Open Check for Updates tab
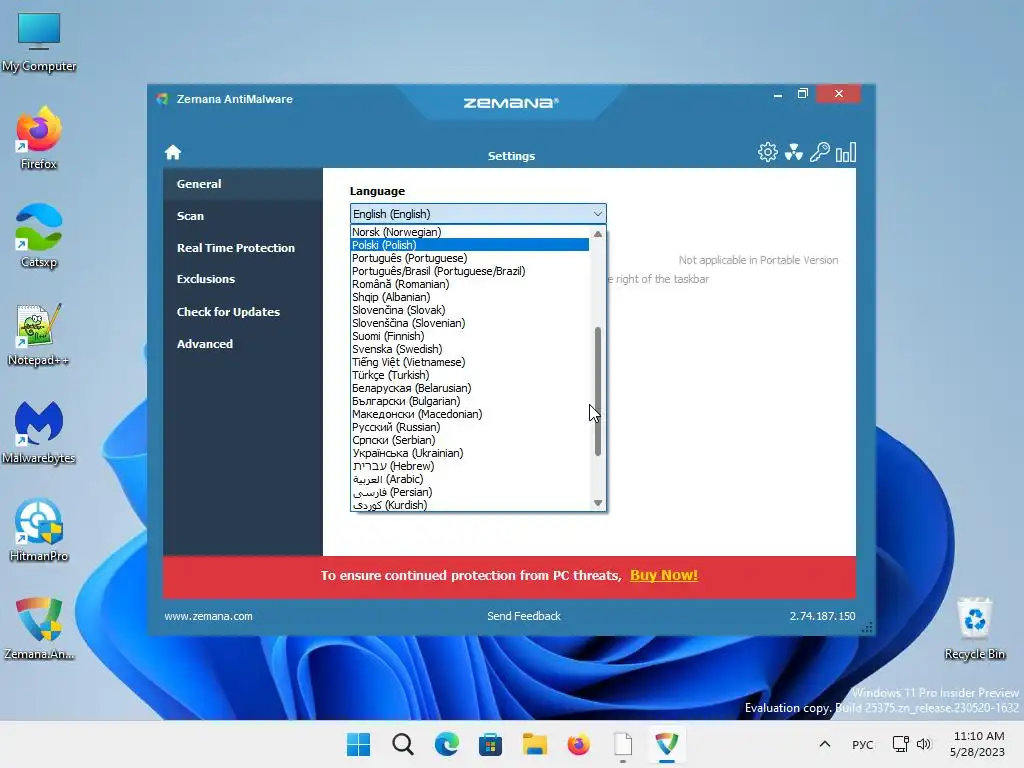1024x768 pixels. pos(242,312)
